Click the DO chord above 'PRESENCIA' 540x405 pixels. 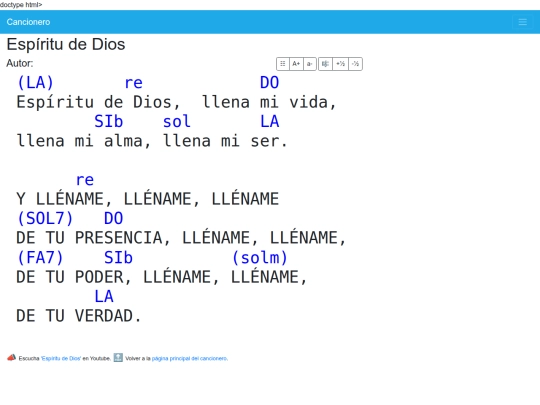114,218
